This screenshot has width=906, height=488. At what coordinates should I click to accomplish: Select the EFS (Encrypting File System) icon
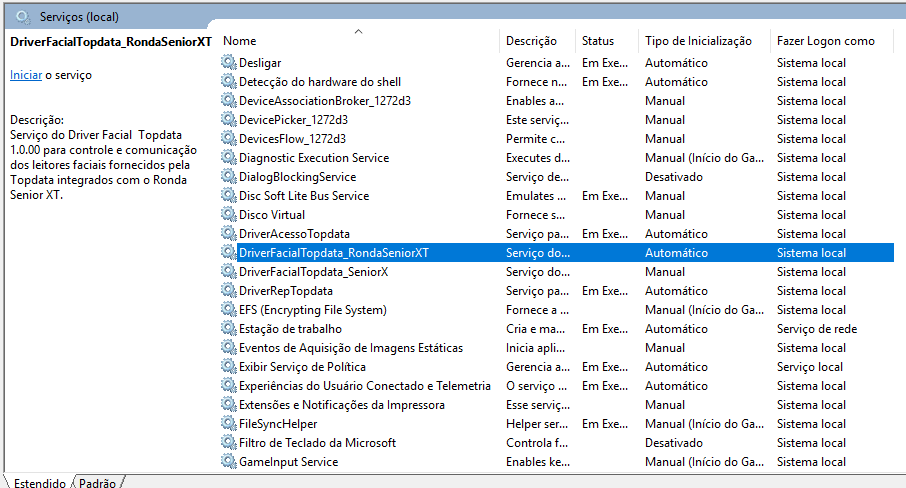[229, 310]
